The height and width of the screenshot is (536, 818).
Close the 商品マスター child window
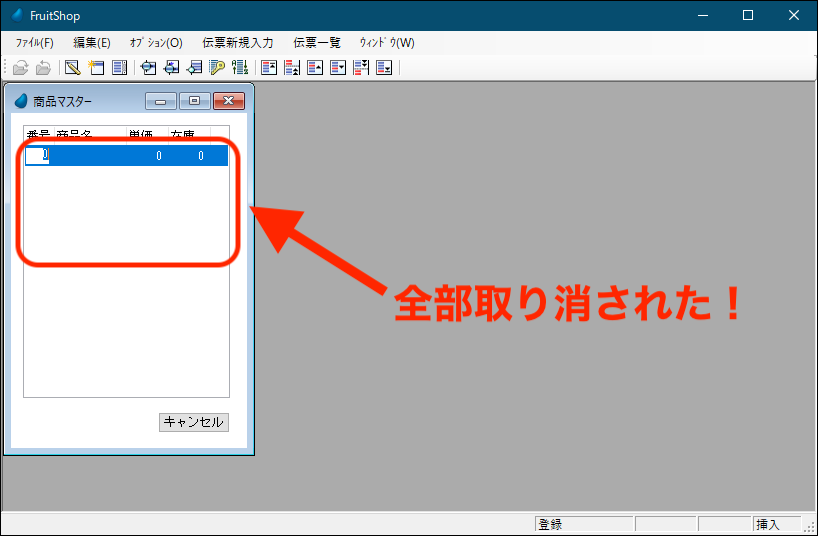tap(229, 101)
